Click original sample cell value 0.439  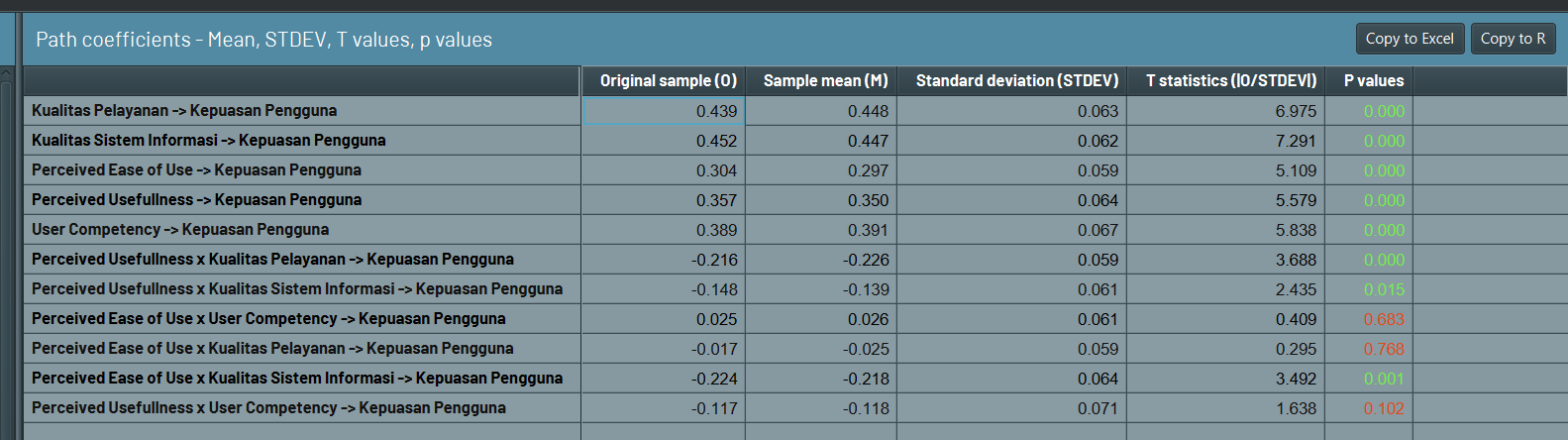(716, 111)
